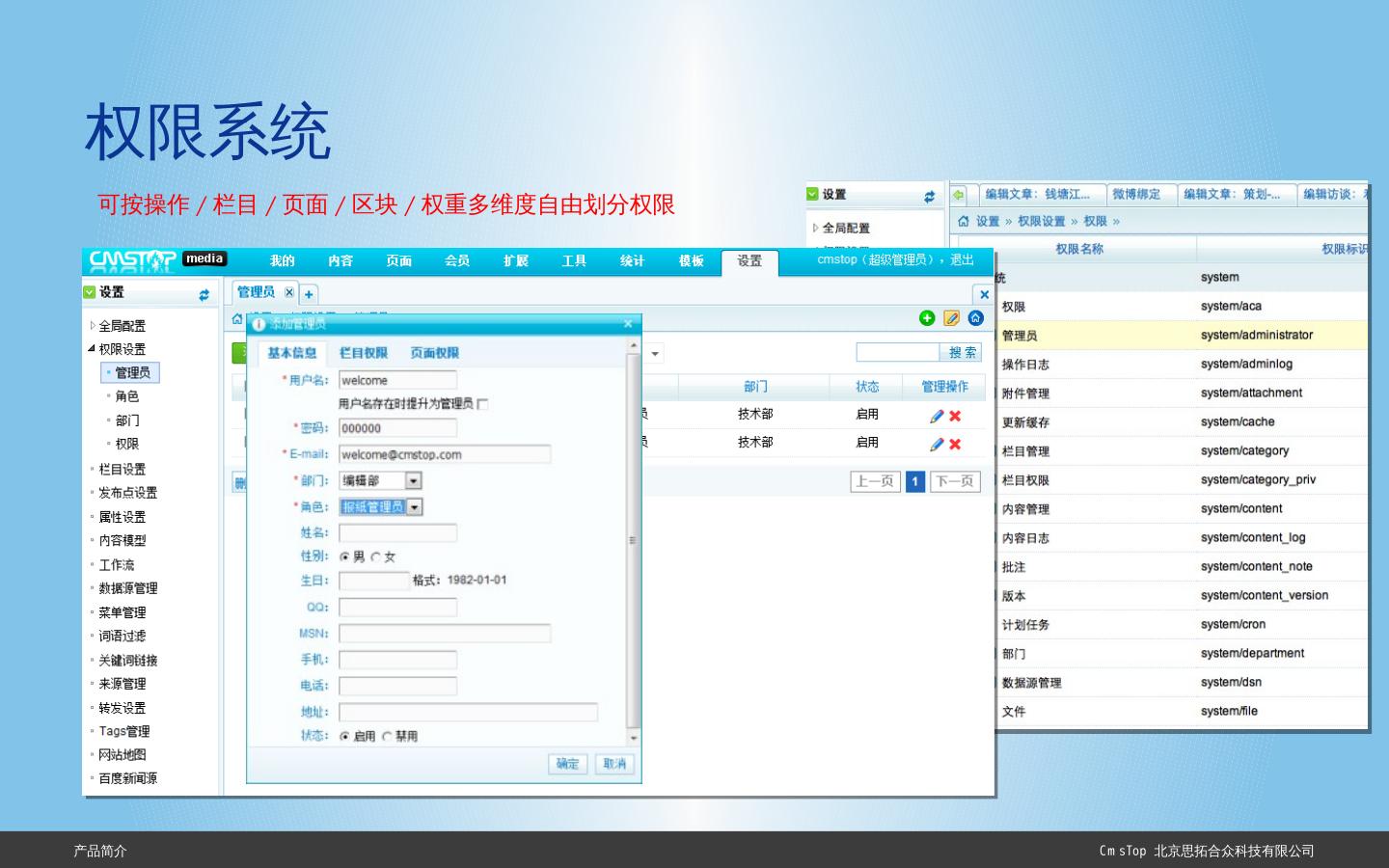Viewport: 1389px width, 868px height.
Task: Close the 管理员 tab with its X icon
Action: click(288, 292)
